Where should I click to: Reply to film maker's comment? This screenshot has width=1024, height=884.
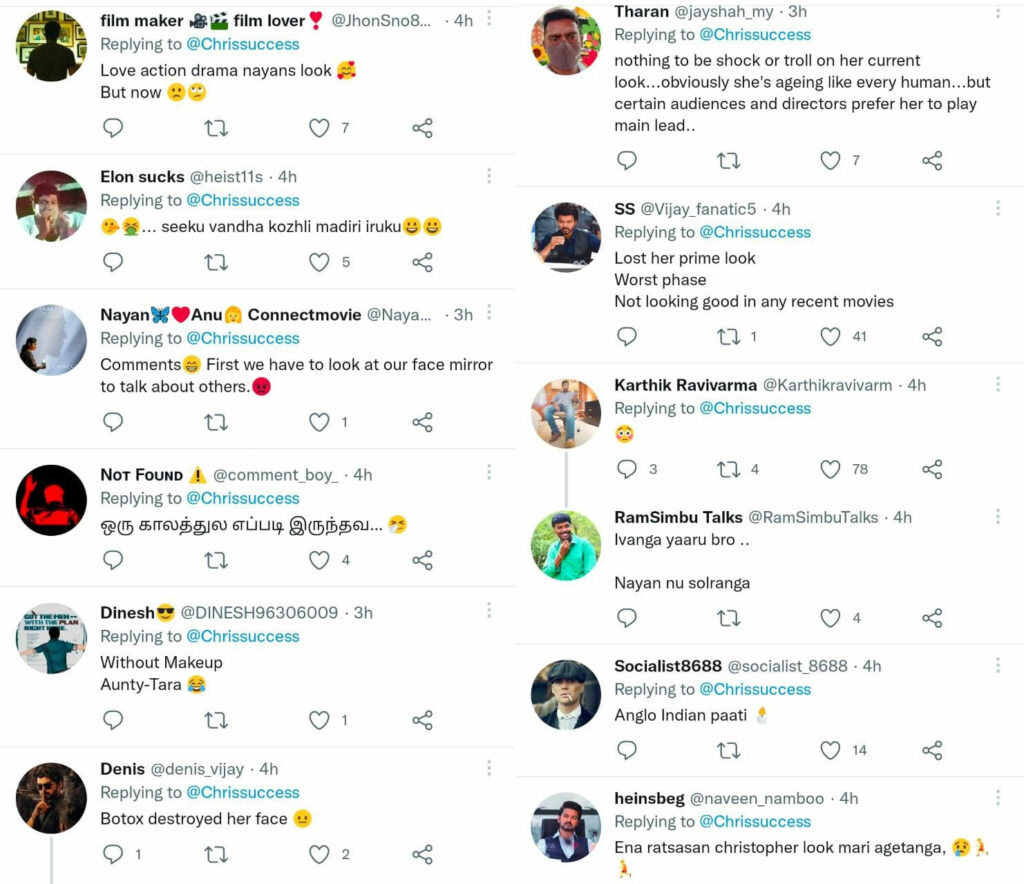[113, 128]
